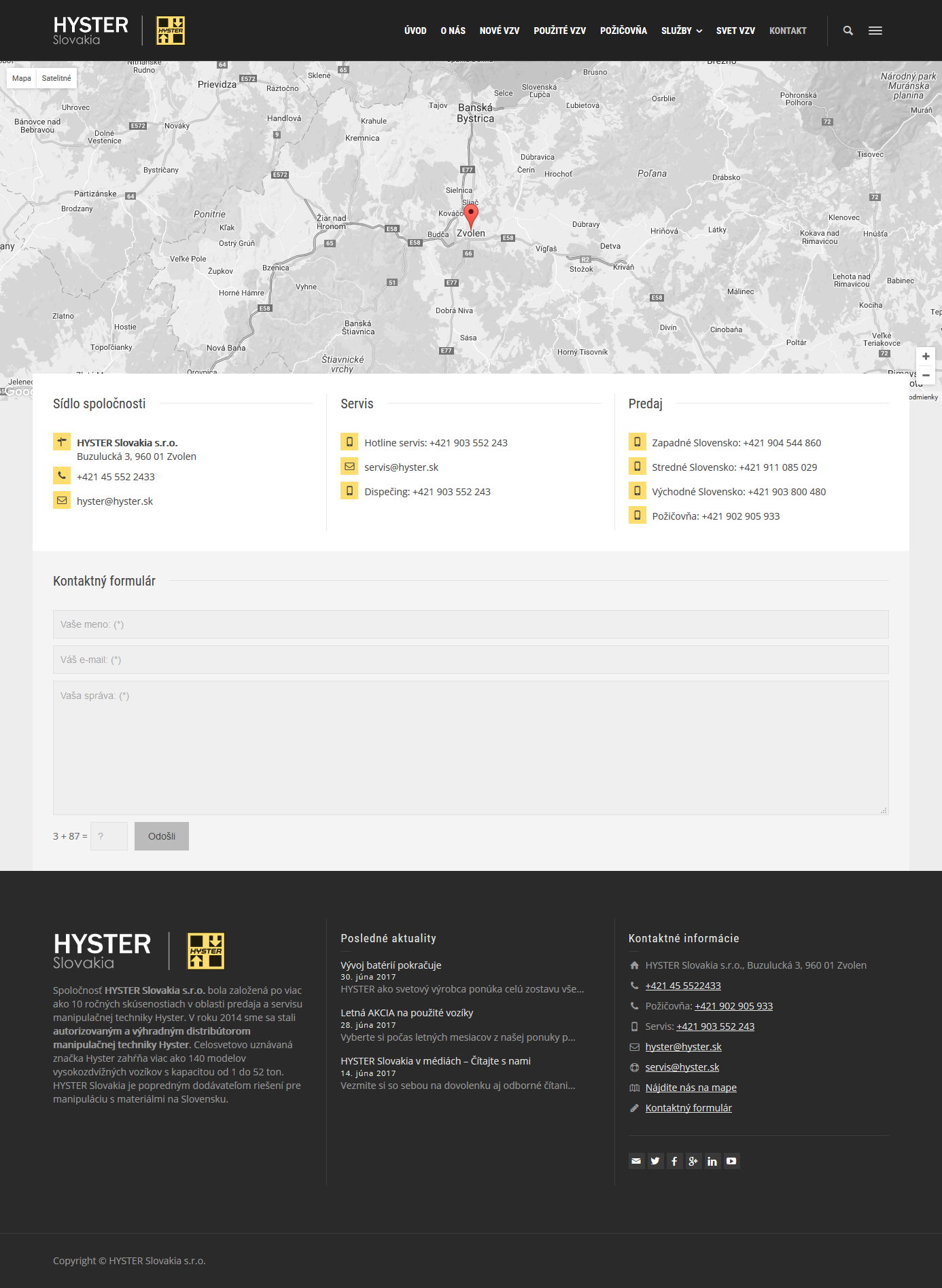Viewport: 942px width, 1288px height.
Task: Focus the captcha answer field for 3 + 87
Action: click(109, 836)
